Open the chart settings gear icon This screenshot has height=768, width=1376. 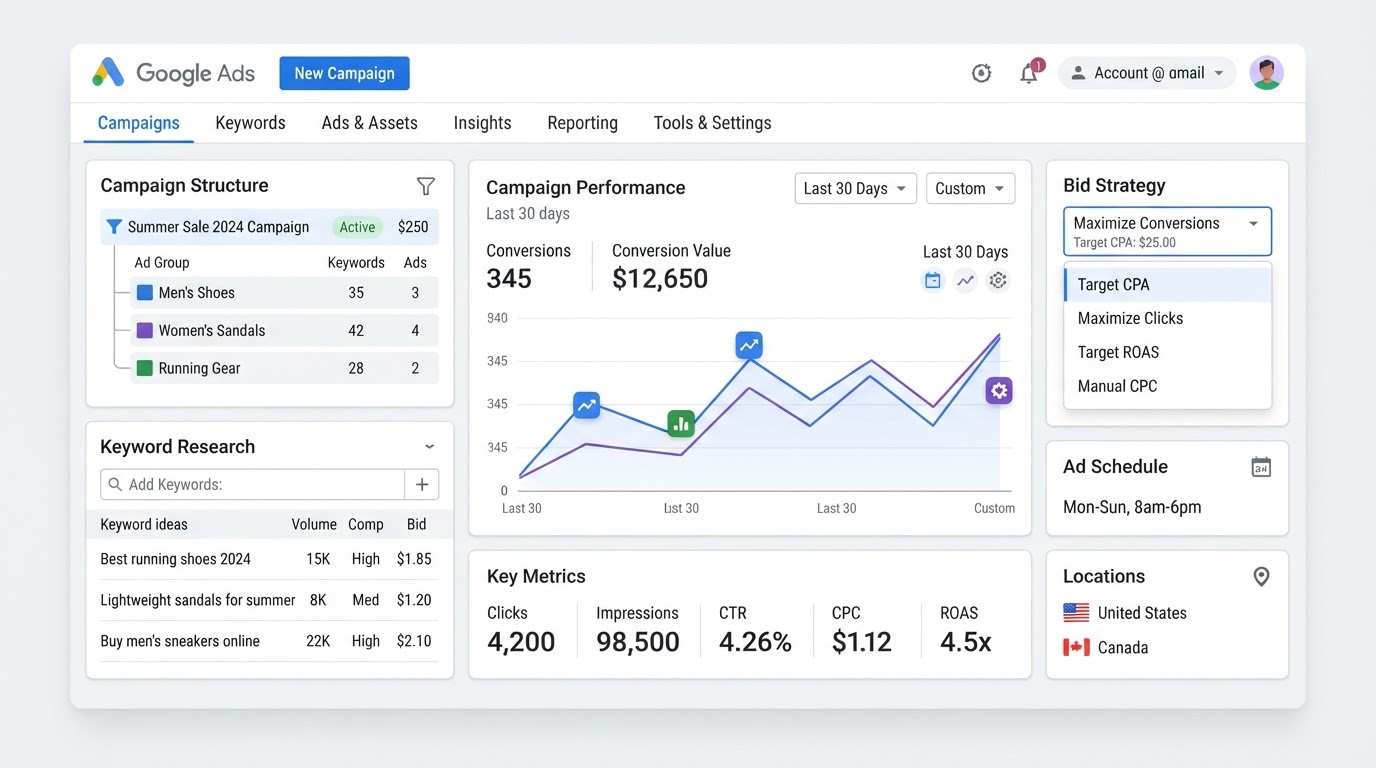coord(998,281)
